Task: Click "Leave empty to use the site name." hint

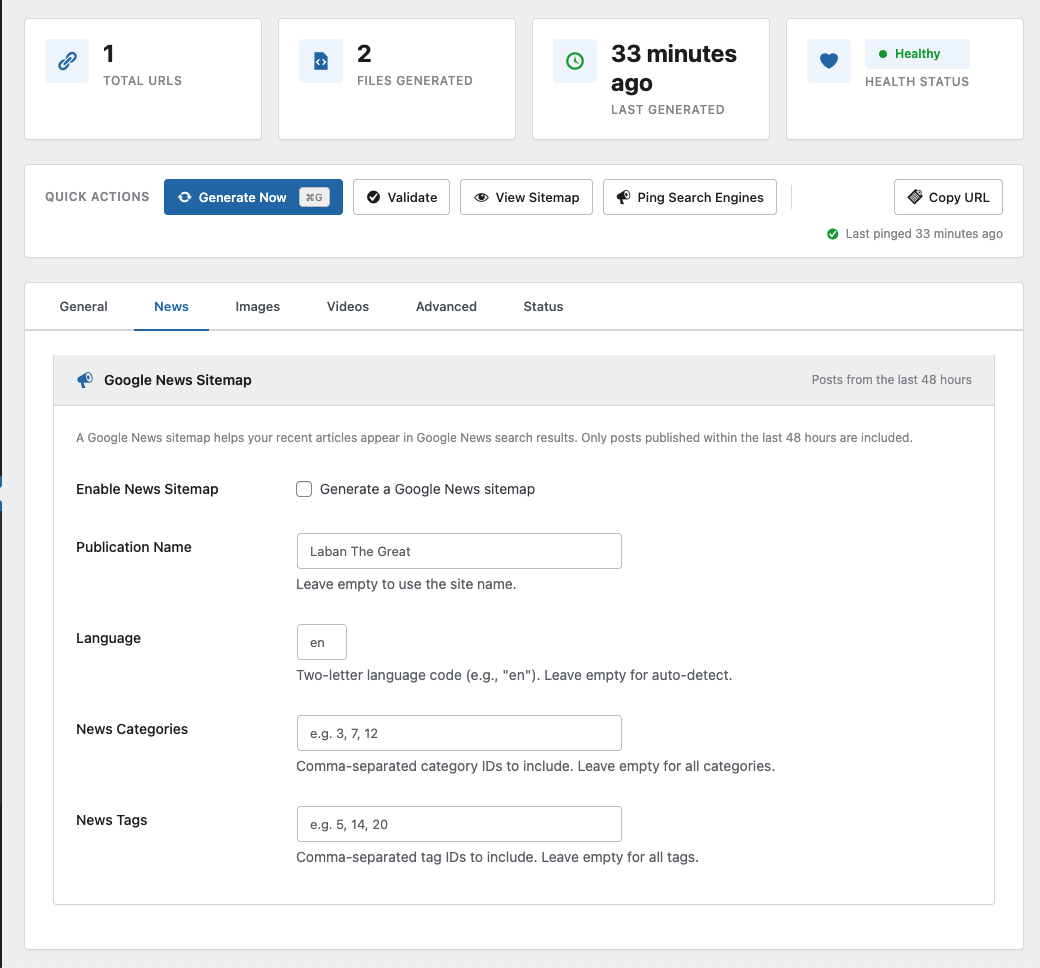Action: coord(406,585)
